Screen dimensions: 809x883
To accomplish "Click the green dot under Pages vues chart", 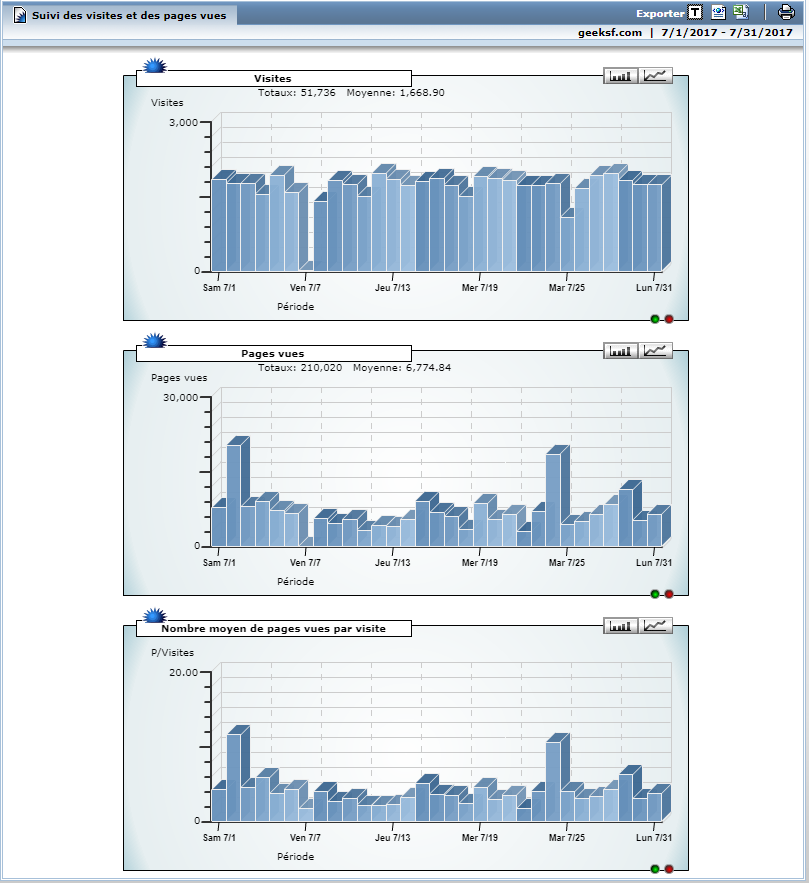I will (x=655, y=594).
